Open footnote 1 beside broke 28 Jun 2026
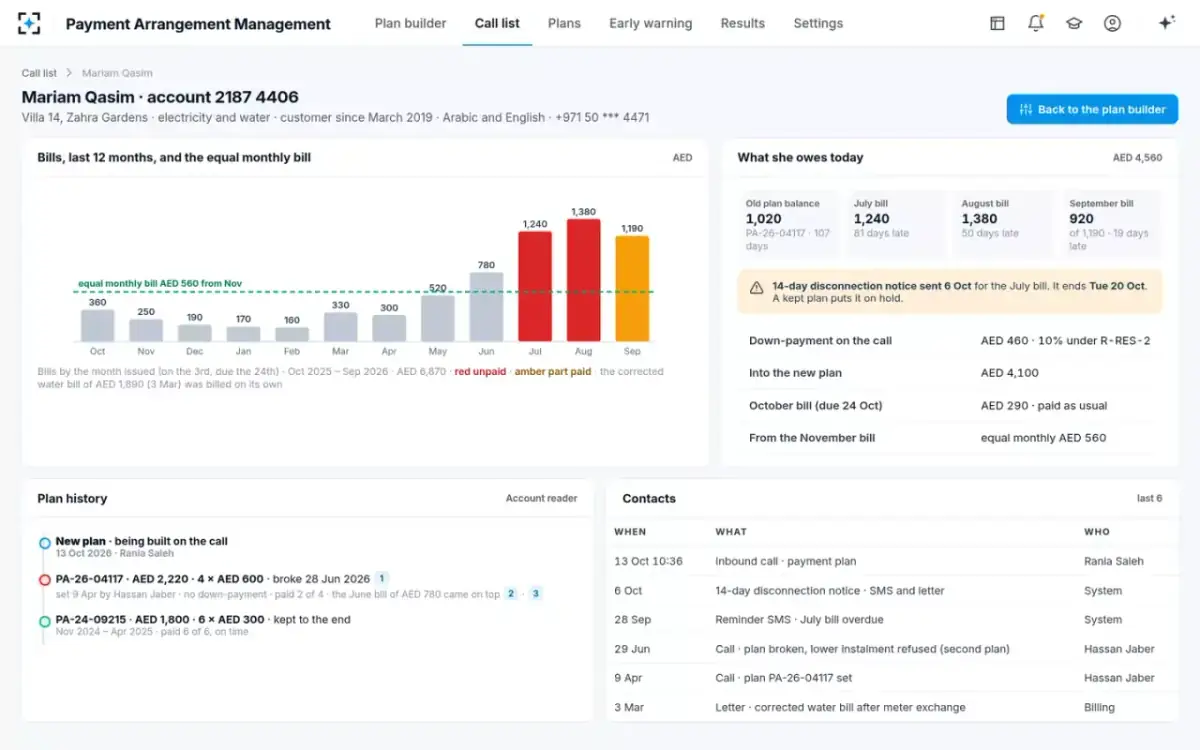The width and height of the screenshot is (1200, 750). [382, 578]
